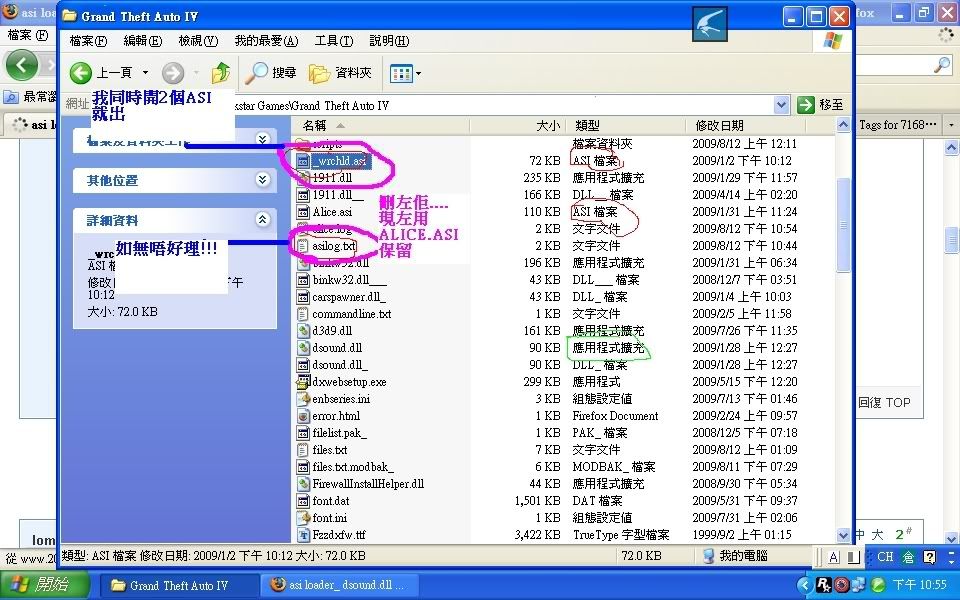Collapse the 詳細資料 details panel

coord(262,220)
